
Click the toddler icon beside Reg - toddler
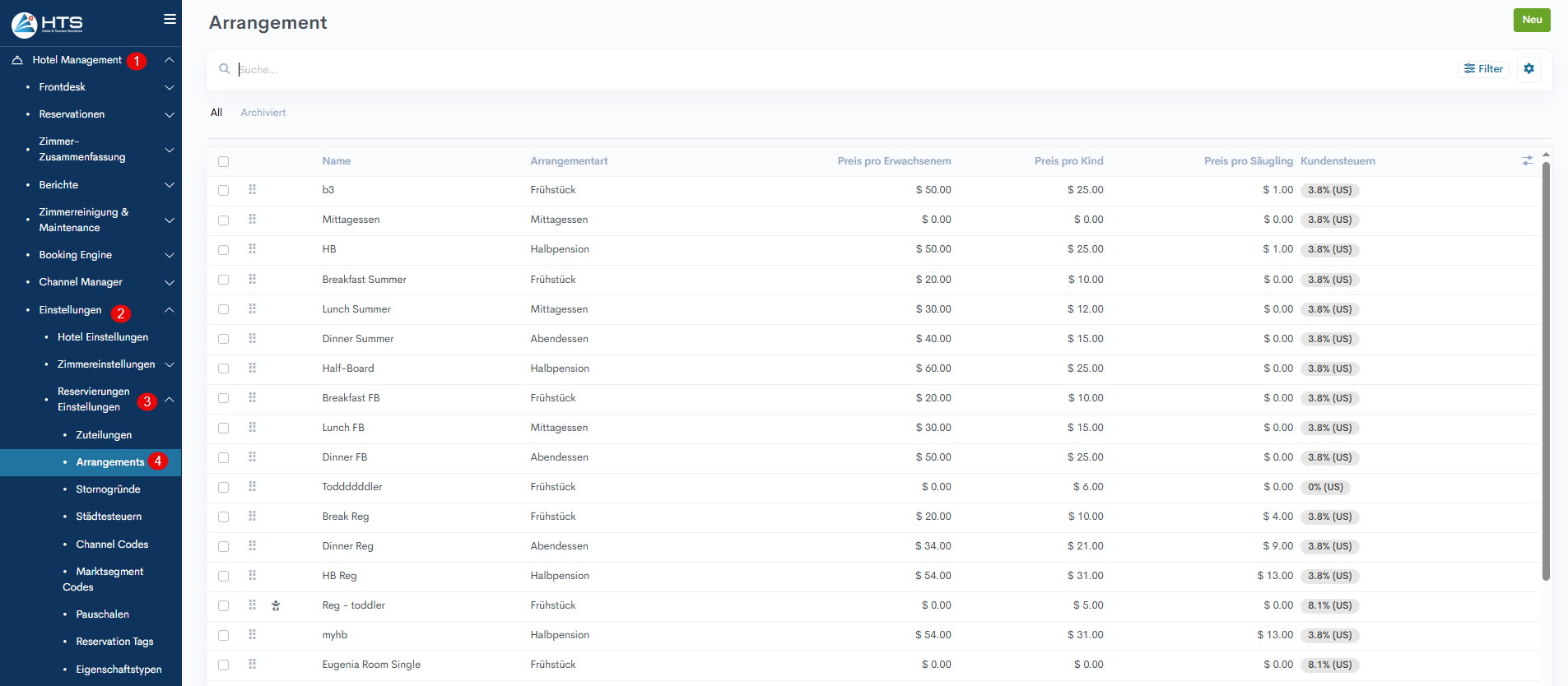pyautogui.click(x=276, y=605)
